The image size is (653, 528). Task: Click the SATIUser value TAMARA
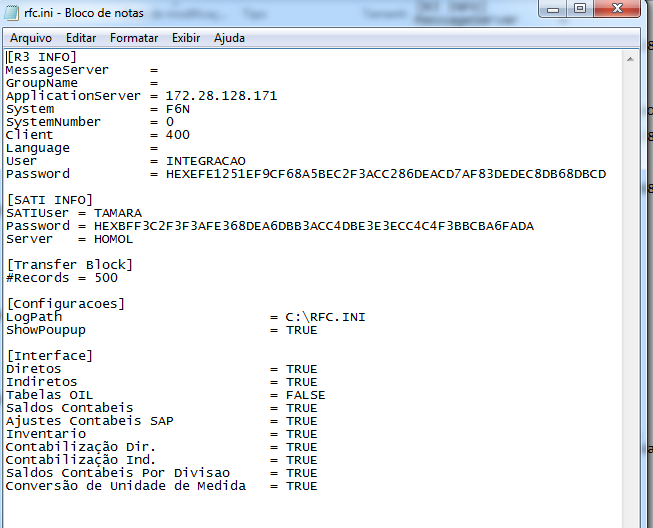(x=118, y=213)
